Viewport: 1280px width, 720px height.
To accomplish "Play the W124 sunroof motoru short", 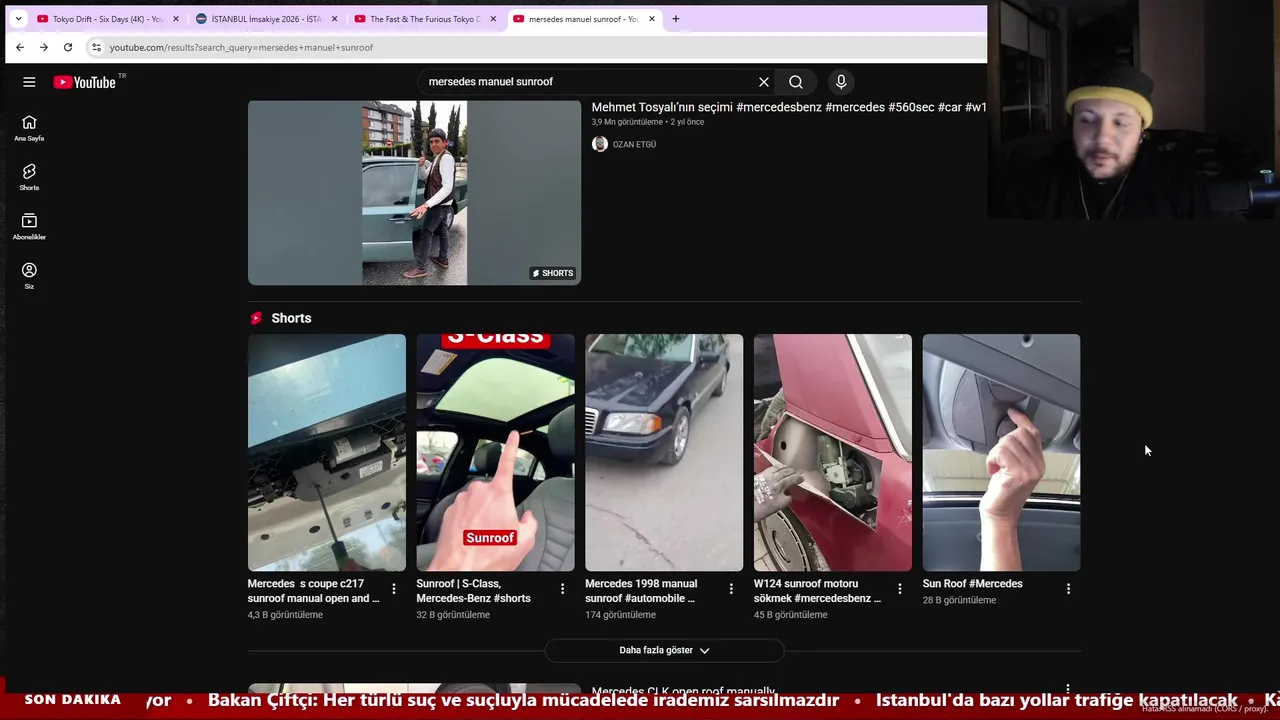I will (x=833, y=452).
